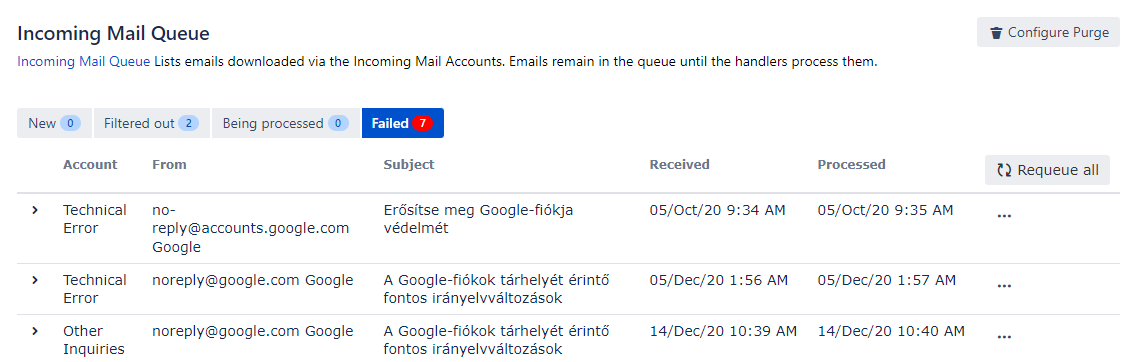This screenshot has height=362, width=1134.
Task: Open the Filtered out tab
Action: [152, 124]
